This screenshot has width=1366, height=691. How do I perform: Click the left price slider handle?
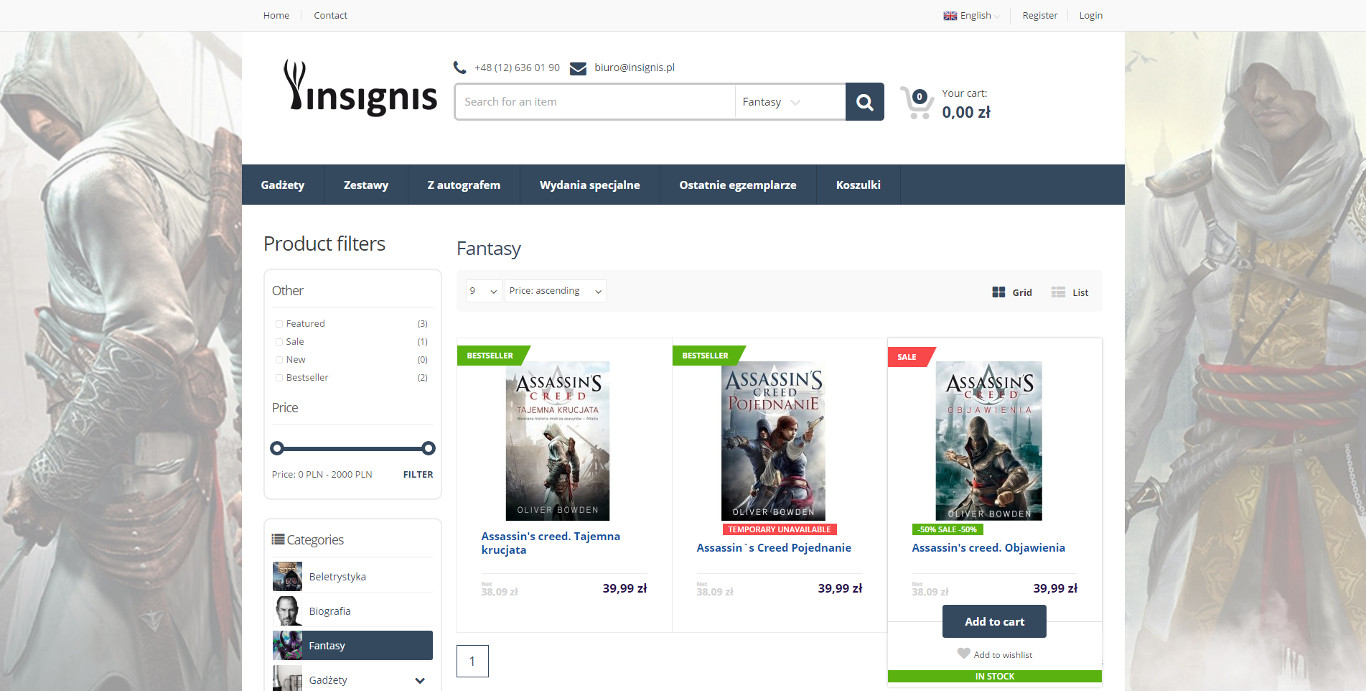tap(277, 448)
